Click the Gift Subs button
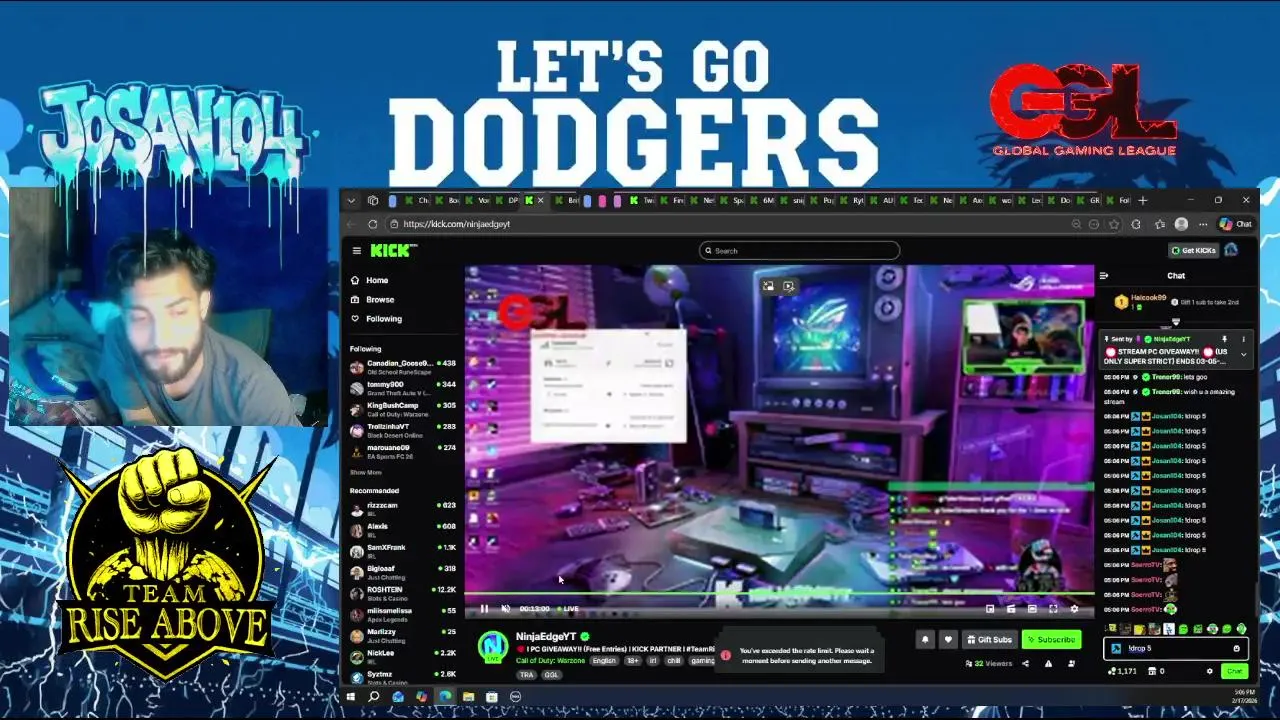This screenshot has width=1280, height=720. click(990, 640)
